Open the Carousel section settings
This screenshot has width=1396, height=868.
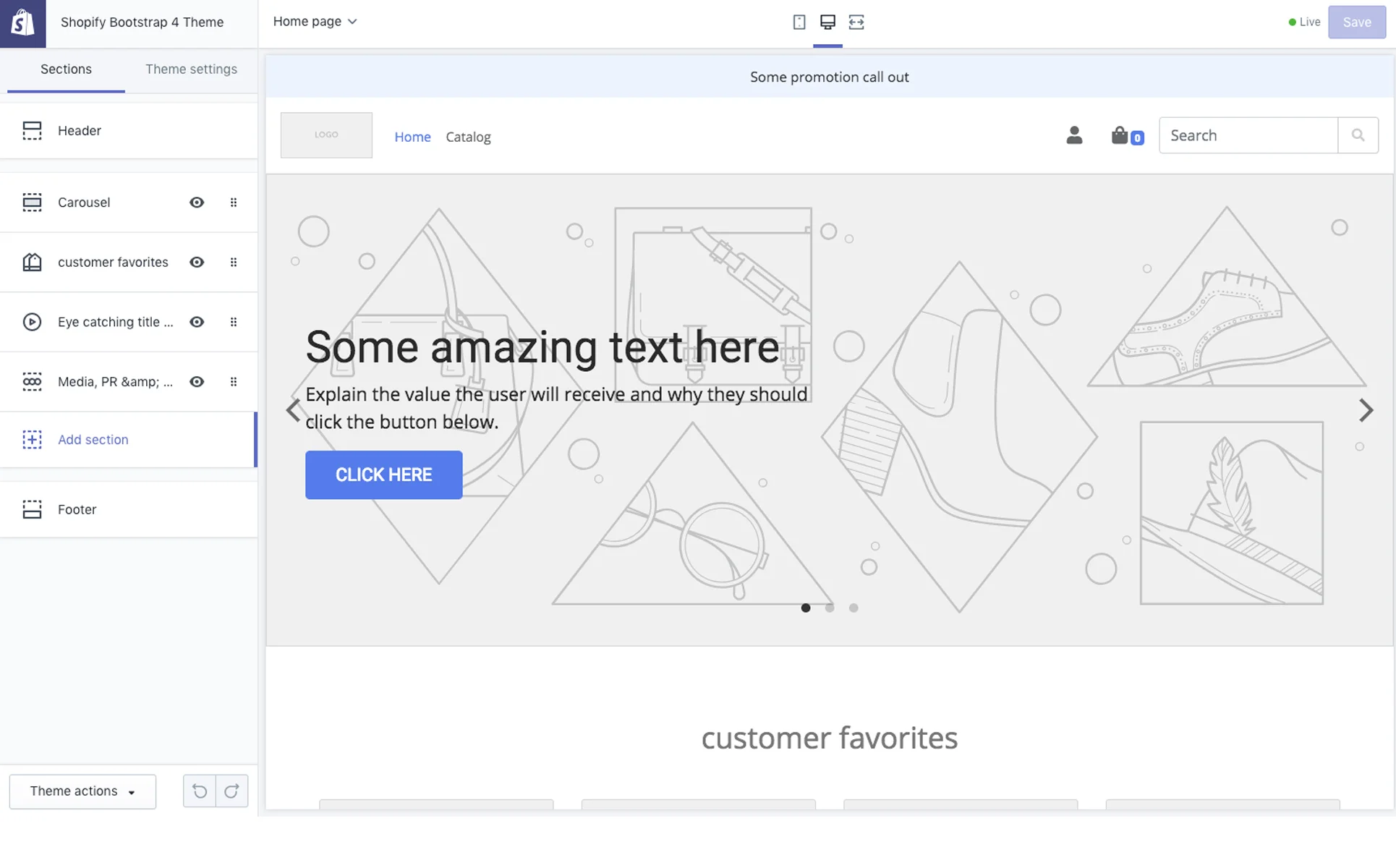pos(84,203)
